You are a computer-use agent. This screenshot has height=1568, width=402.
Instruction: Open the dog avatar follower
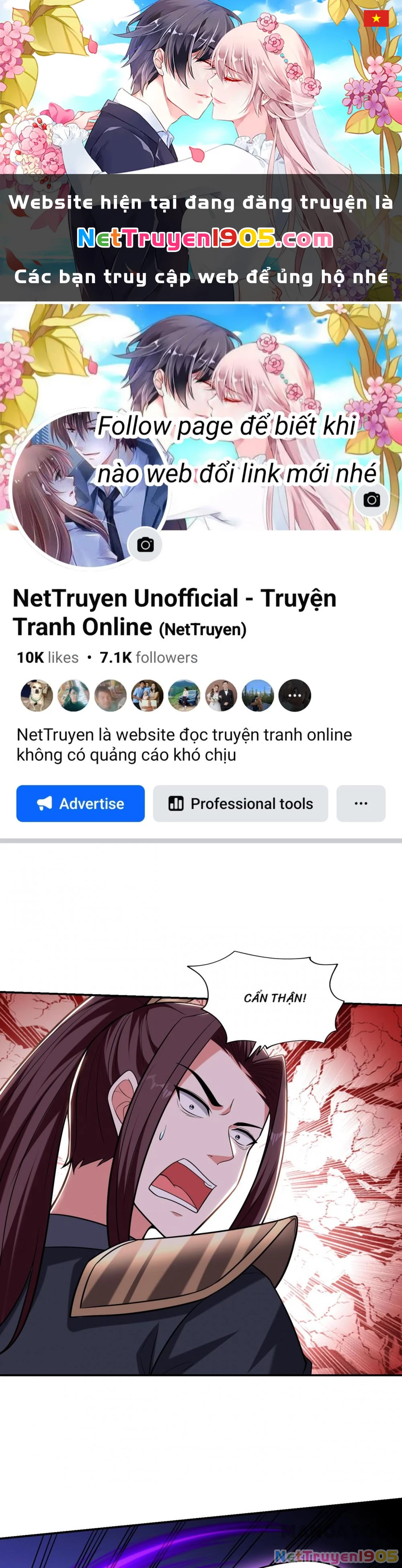(x=37, y=695)
